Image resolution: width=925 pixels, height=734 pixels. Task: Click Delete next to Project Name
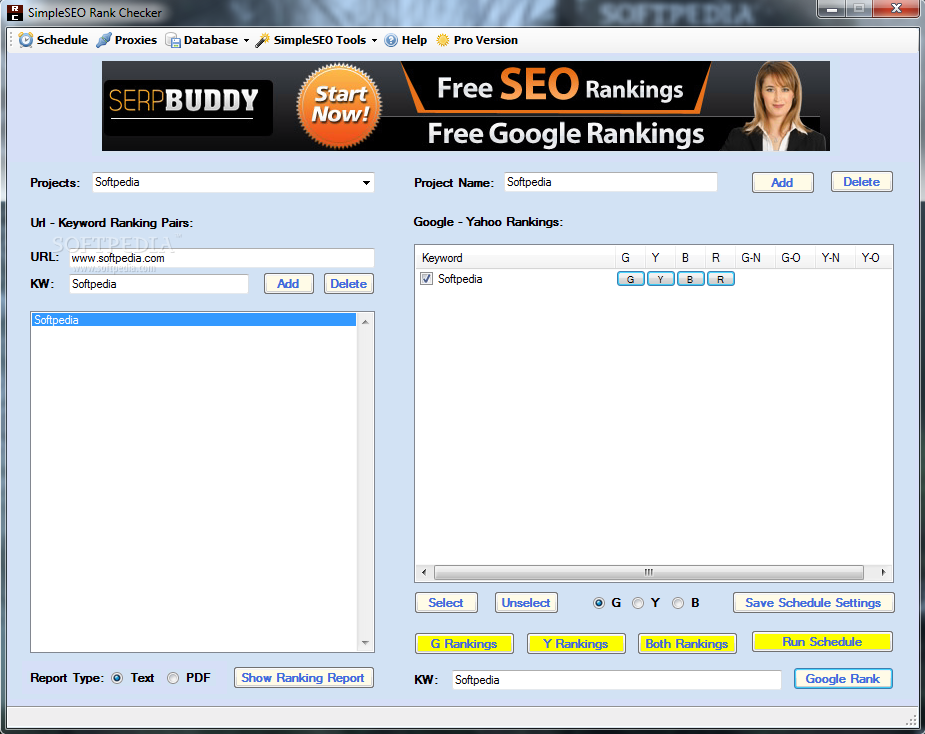pos(861,182)
